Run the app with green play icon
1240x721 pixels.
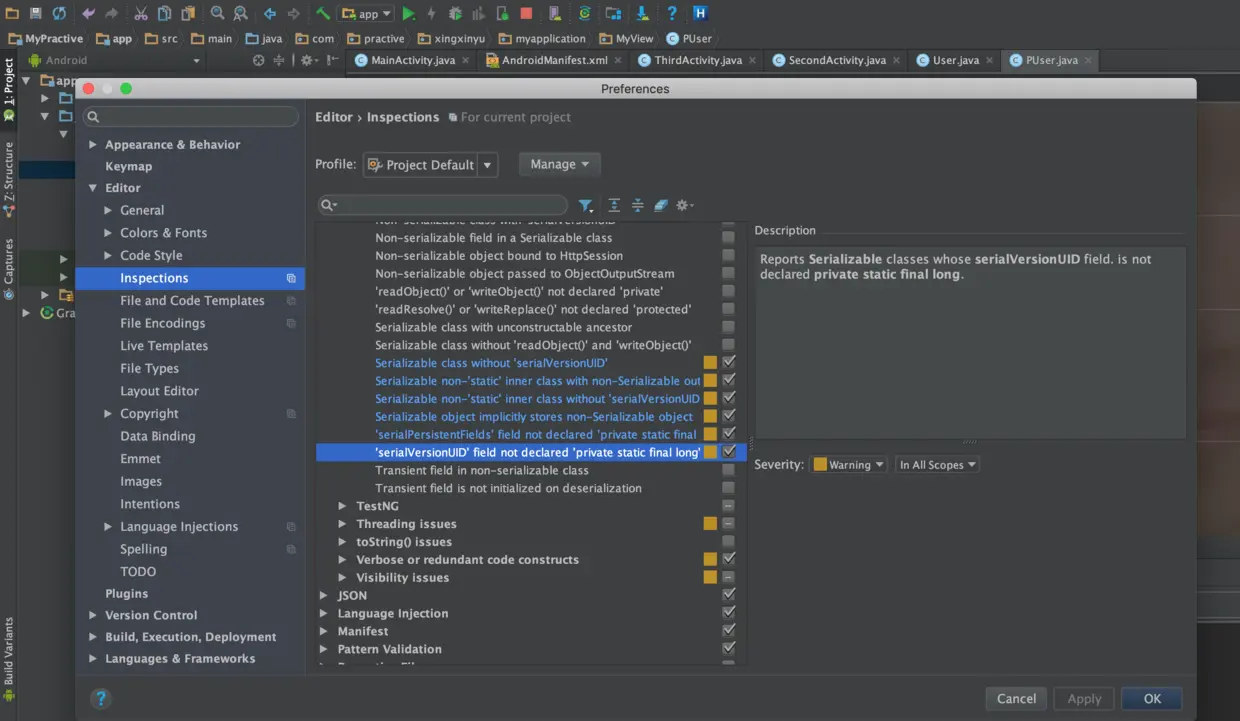(408, 13)
